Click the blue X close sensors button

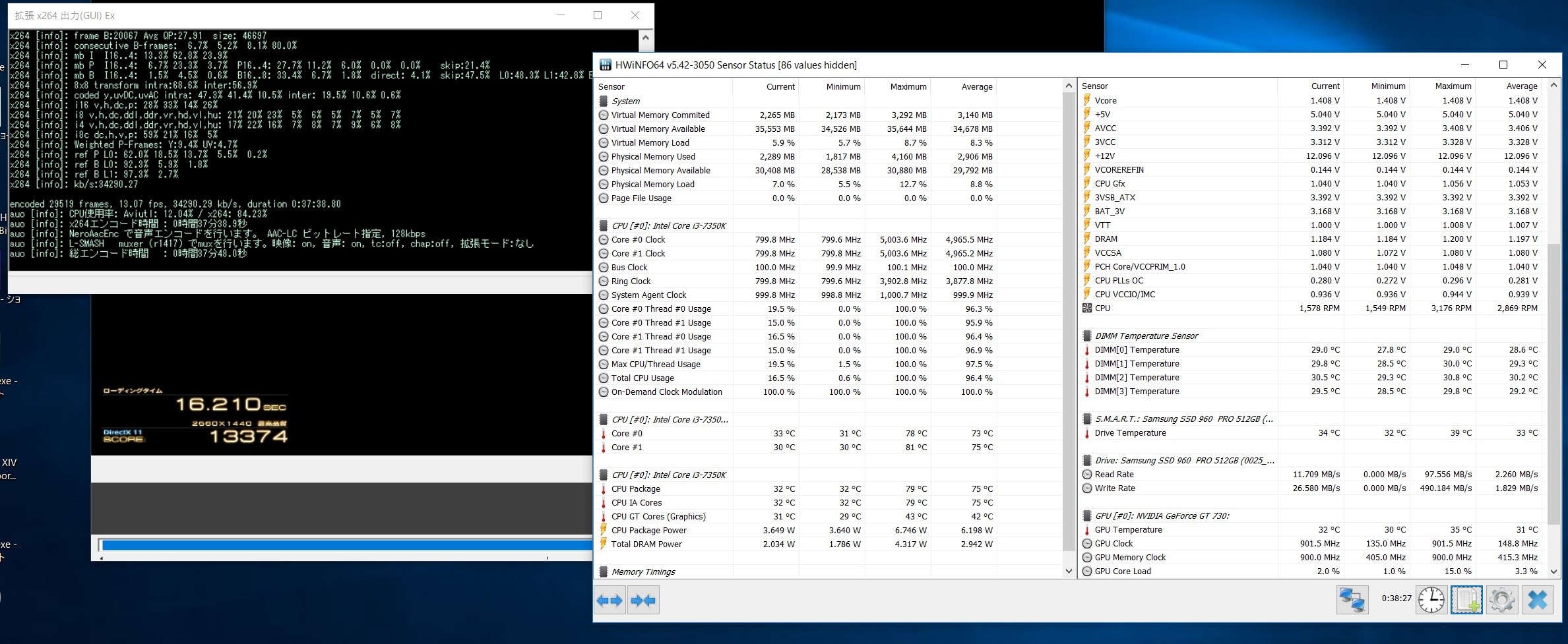pos(1538,600)
